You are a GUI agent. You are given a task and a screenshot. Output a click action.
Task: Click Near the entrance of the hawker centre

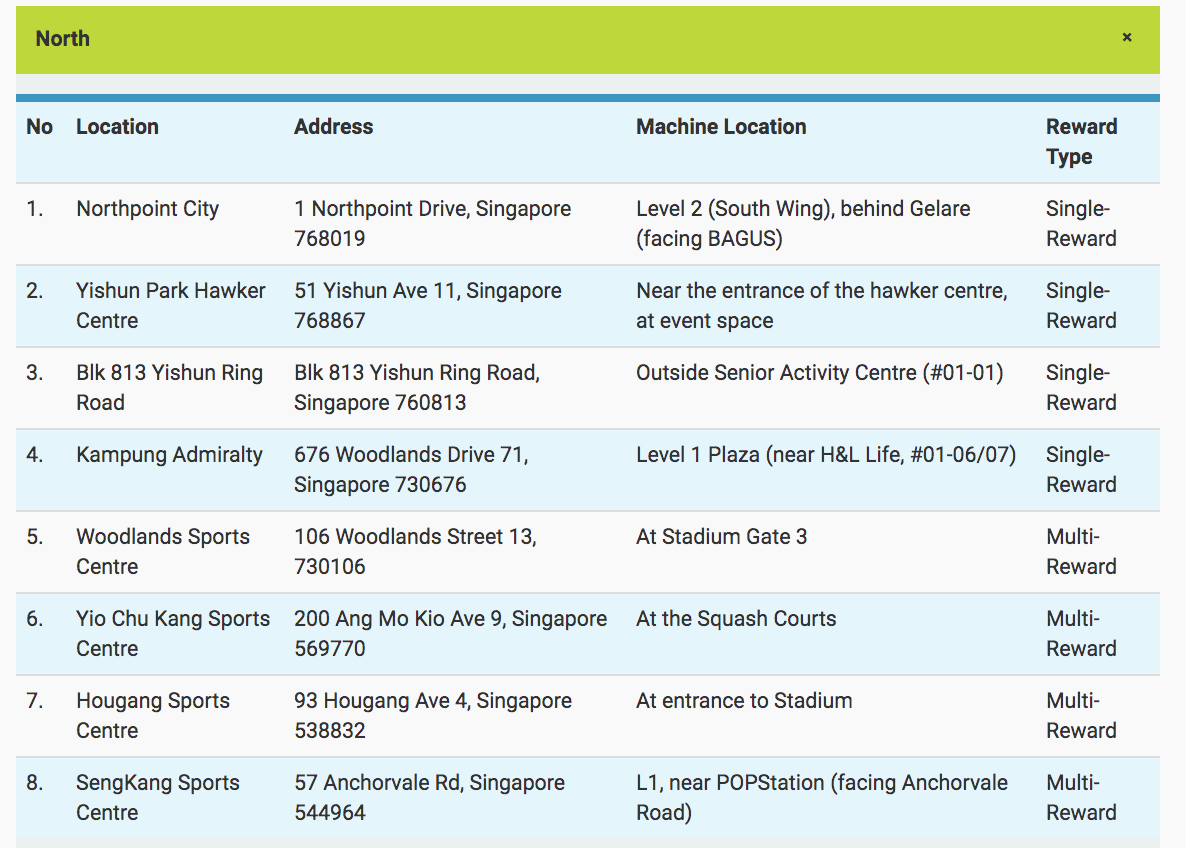click(x=821, y=306)
